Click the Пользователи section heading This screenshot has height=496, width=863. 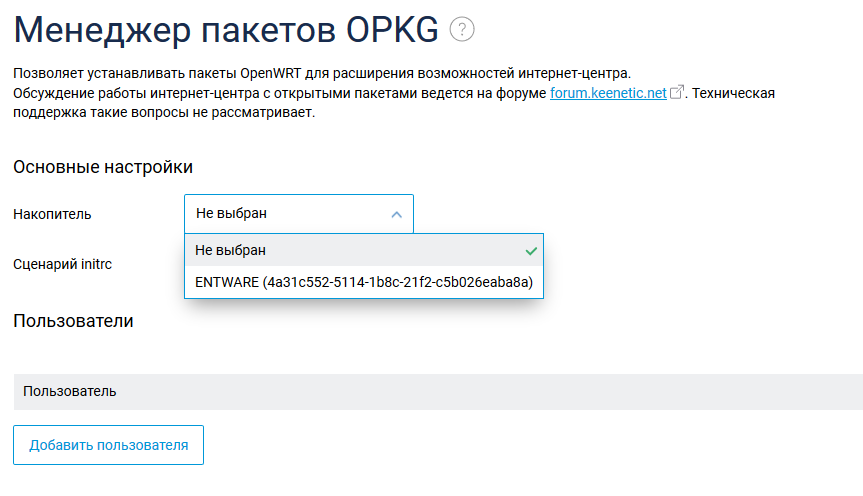click(73, 321)
